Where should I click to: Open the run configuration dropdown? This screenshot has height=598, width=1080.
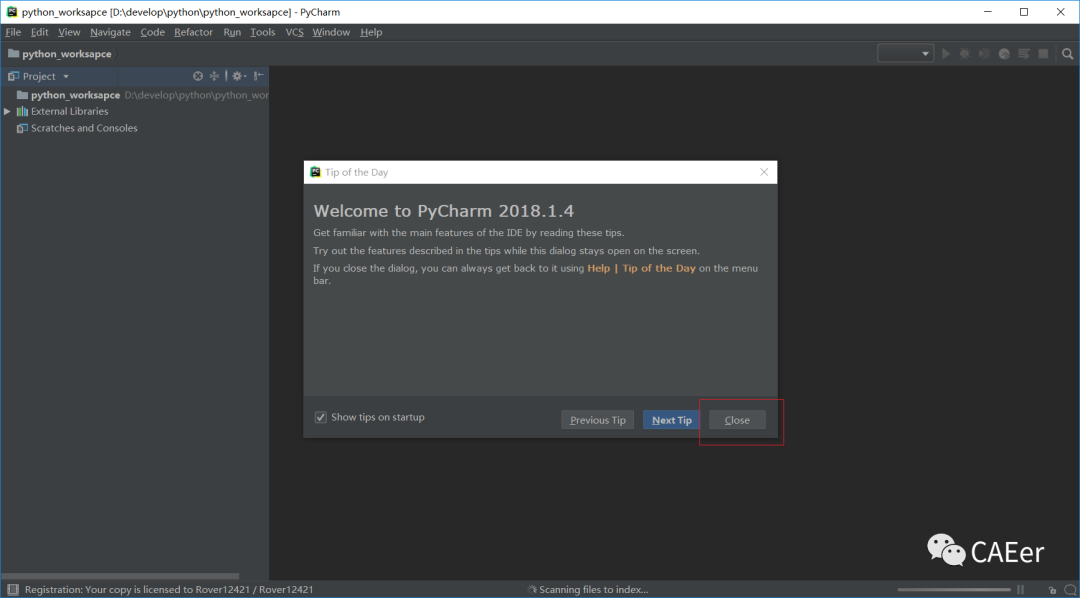905,54
